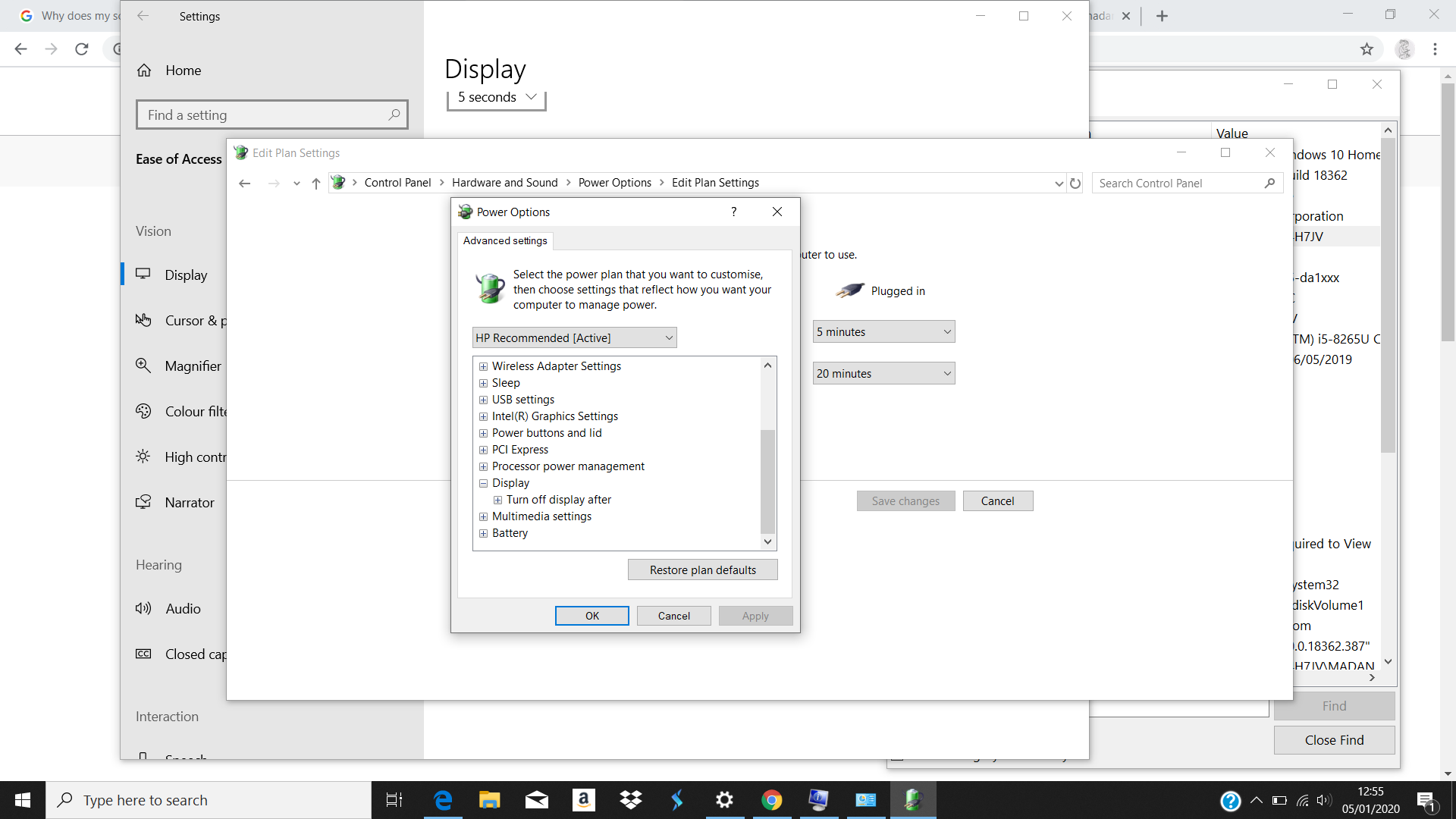Open the volume control in the system tray
This screenshot has width=1456, height=819.
pyautogui.click(x=1326, y=799)
